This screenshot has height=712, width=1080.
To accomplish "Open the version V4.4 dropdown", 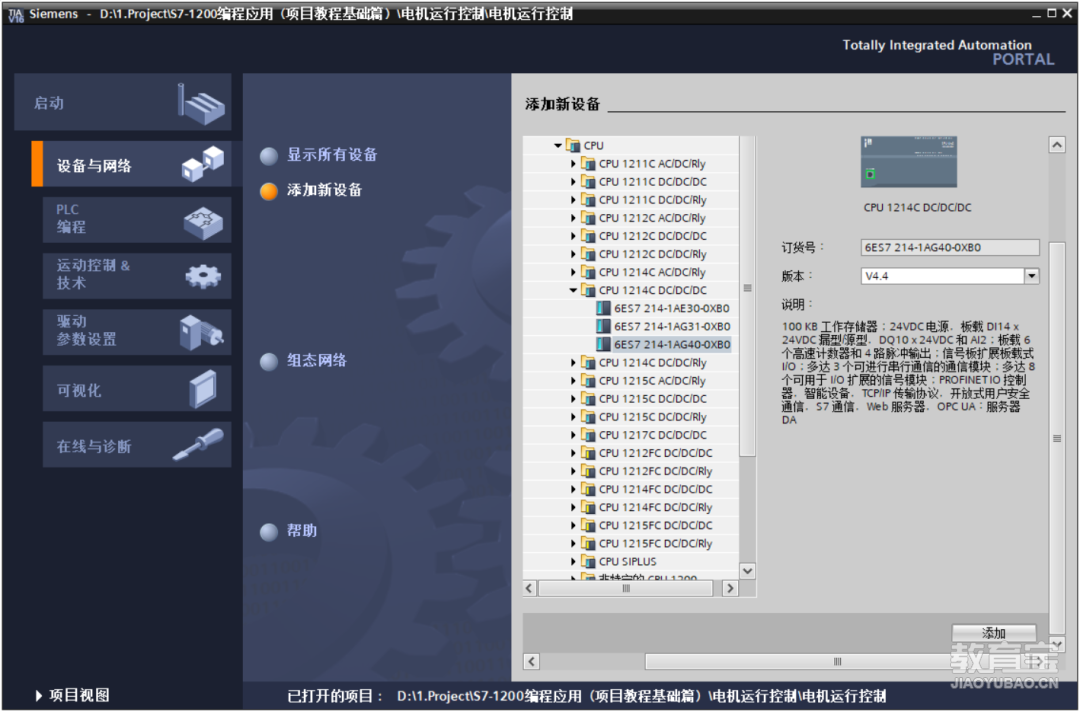I will tap(1031, 276).
